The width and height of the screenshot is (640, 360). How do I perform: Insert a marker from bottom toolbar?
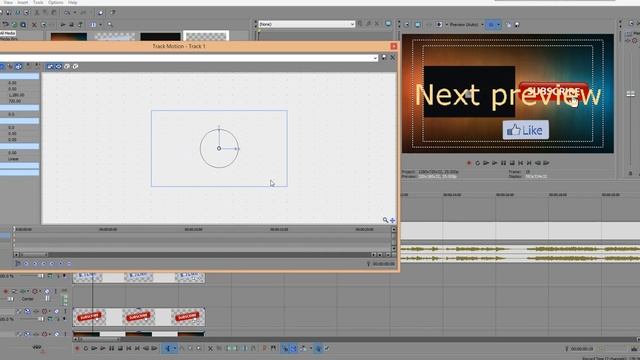[264, 349]
